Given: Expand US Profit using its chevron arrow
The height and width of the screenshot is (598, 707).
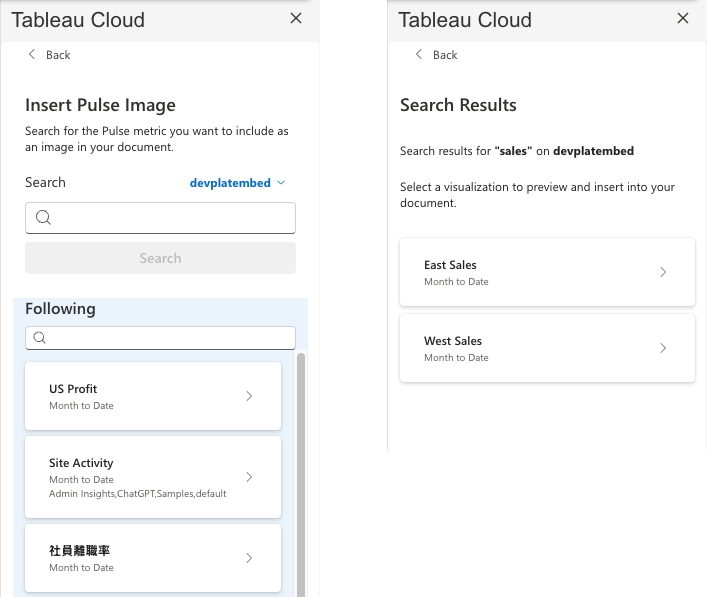Looking at the screenshot, I should pyautogui.click(x=249, y=396).
